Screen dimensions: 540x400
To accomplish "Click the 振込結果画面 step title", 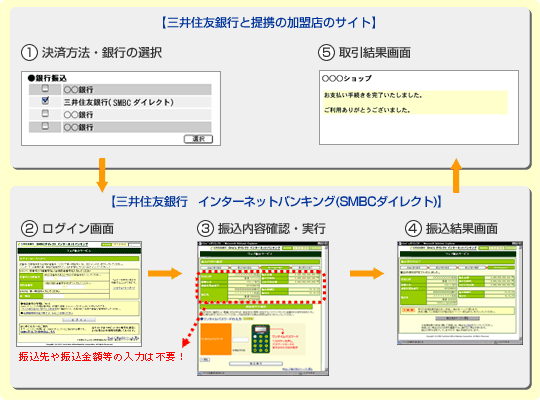I will point(462,228).
